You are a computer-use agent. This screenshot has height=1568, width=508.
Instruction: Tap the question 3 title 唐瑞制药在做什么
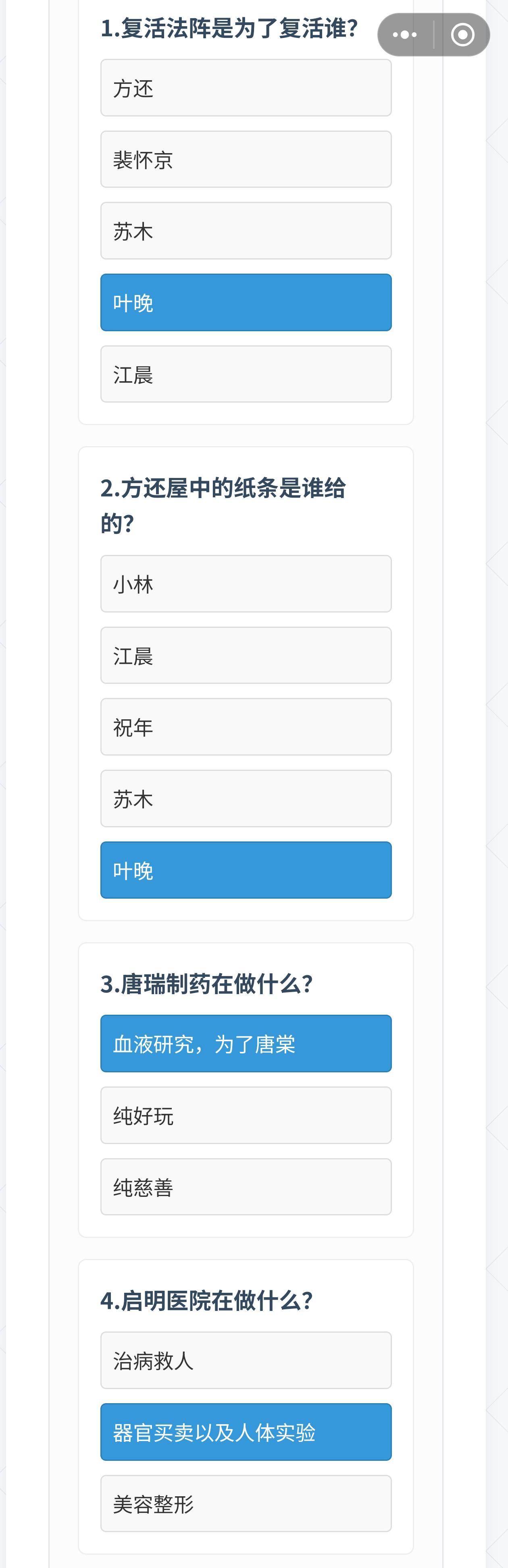206,984
